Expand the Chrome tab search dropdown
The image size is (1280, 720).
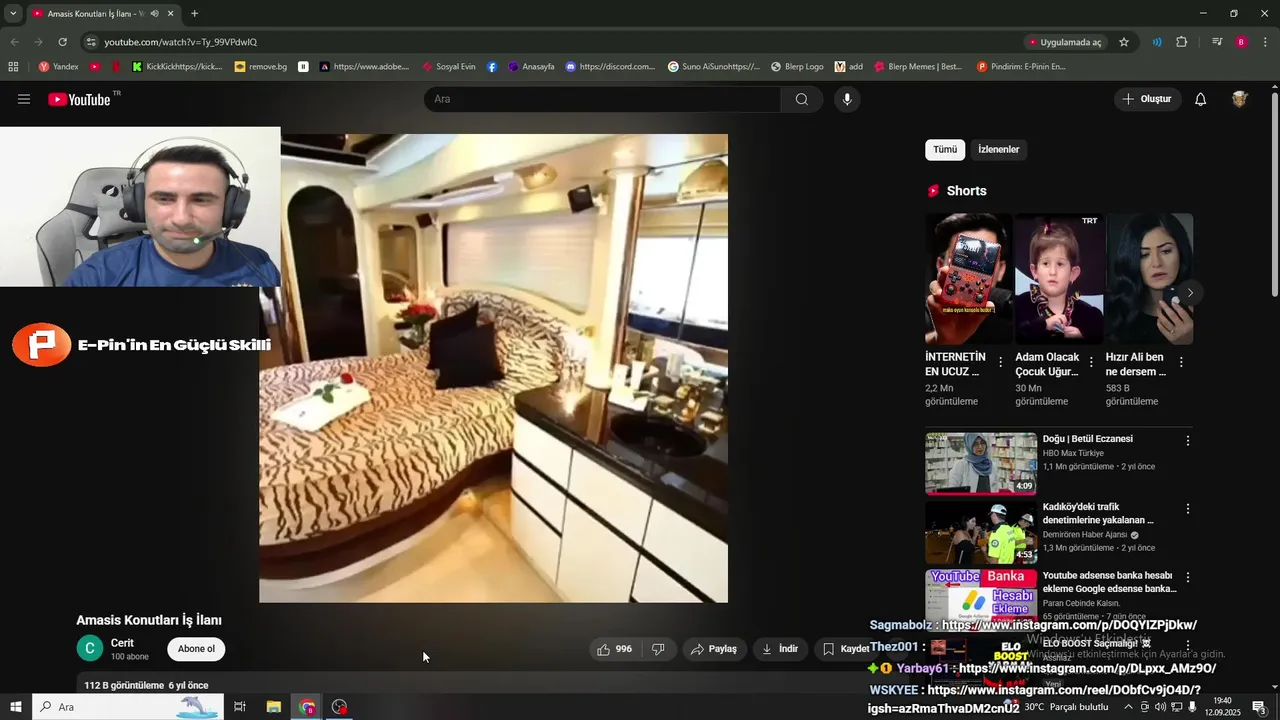tap(13, 14)
